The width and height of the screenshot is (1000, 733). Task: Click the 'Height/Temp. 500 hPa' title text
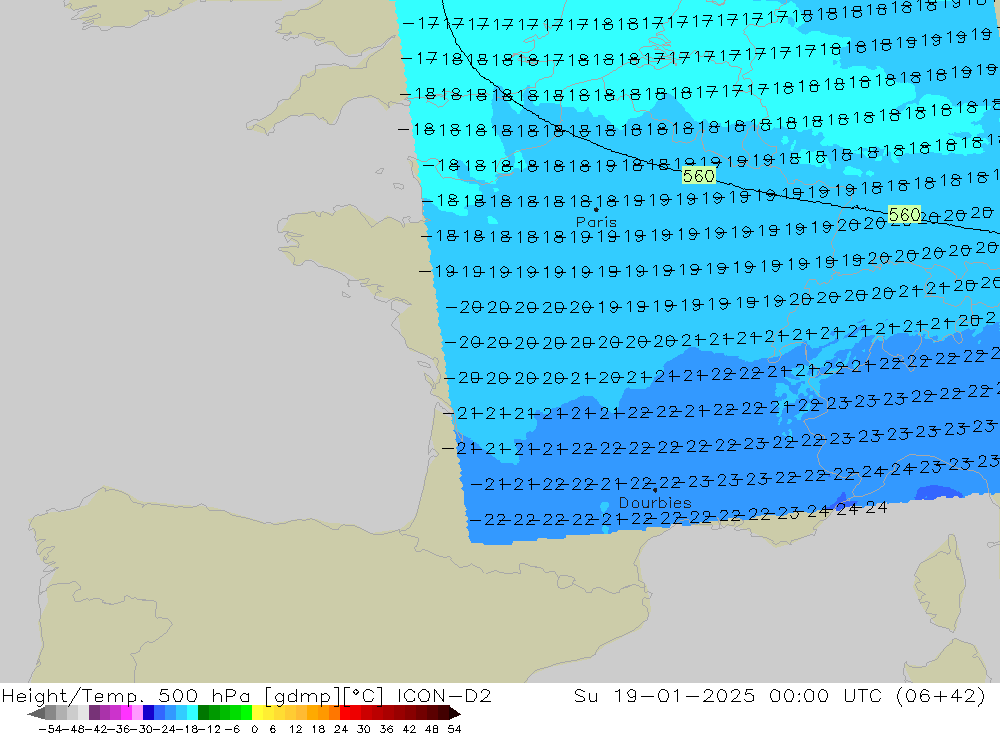126,695
